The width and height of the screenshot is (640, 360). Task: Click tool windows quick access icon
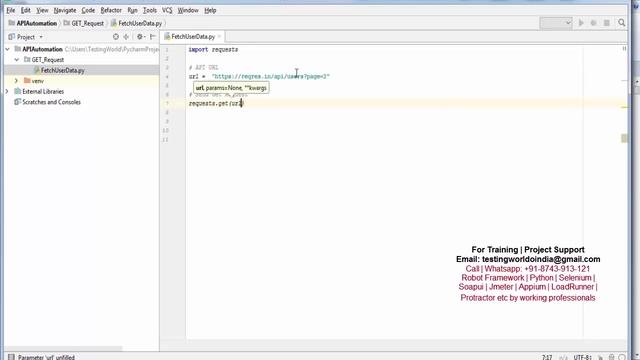pos(11,357)
